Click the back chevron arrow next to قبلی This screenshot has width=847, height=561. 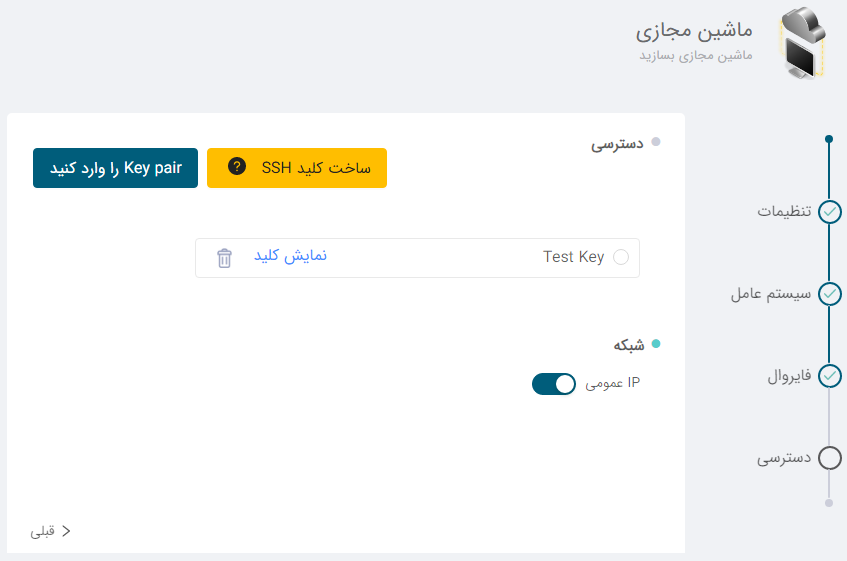pyautogui.click(x=66, y=531)
